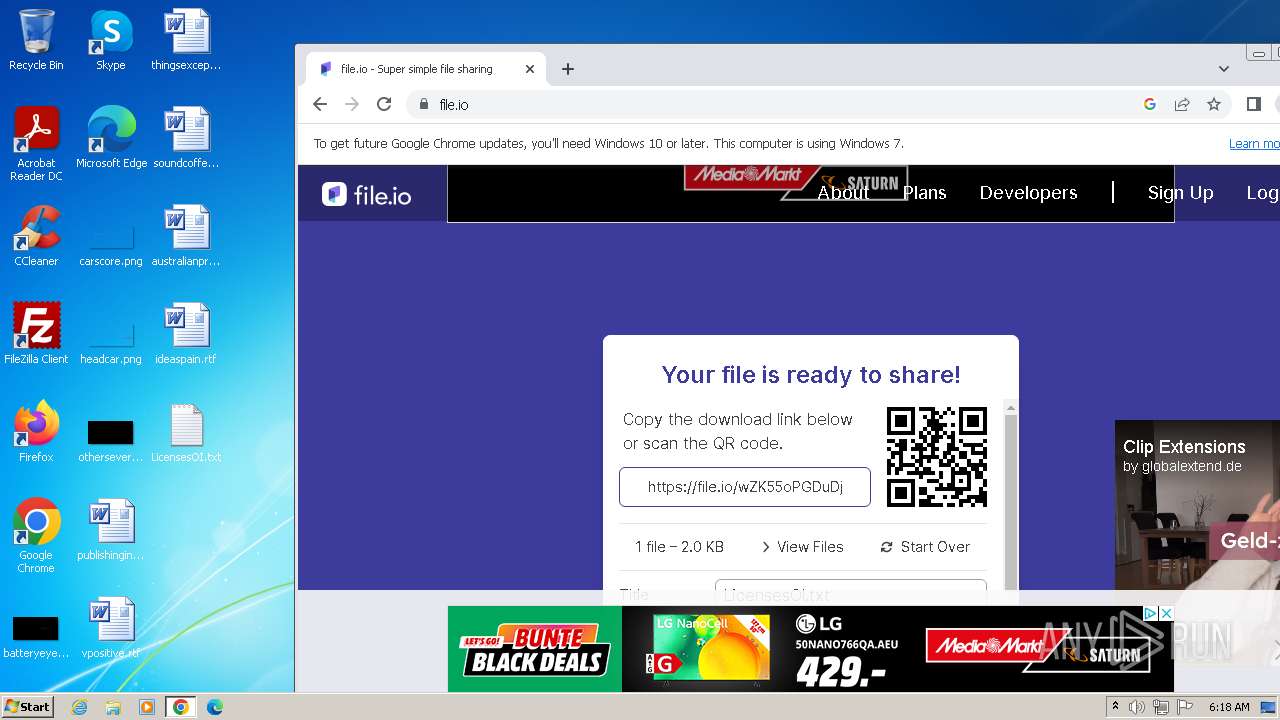The image size is (1280, 720).
Task: Click the file.io download link field
Action: [745, 487]
